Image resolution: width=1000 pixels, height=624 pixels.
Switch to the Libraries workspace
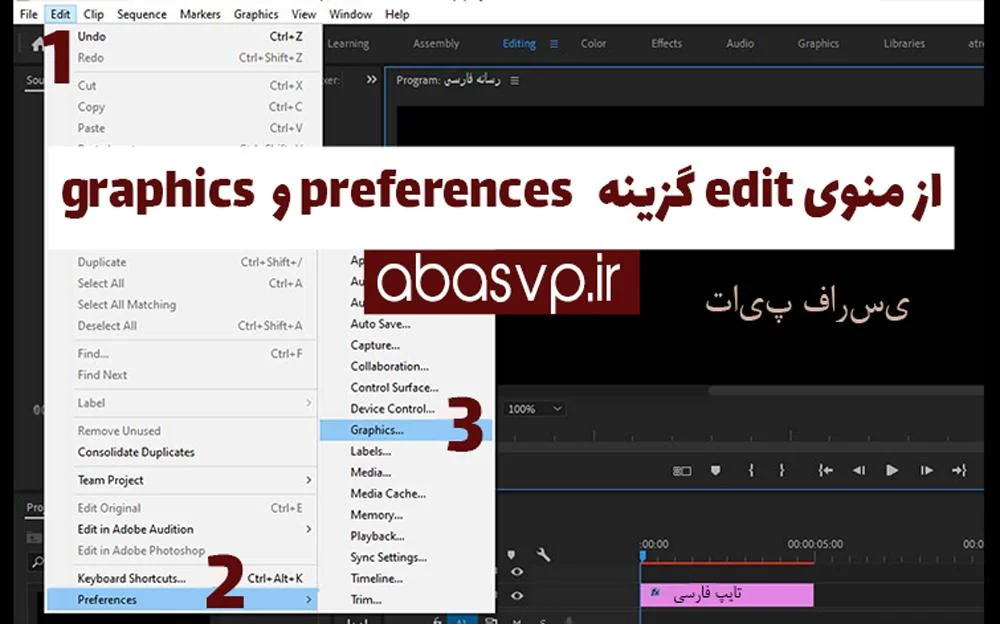[904, 43]
